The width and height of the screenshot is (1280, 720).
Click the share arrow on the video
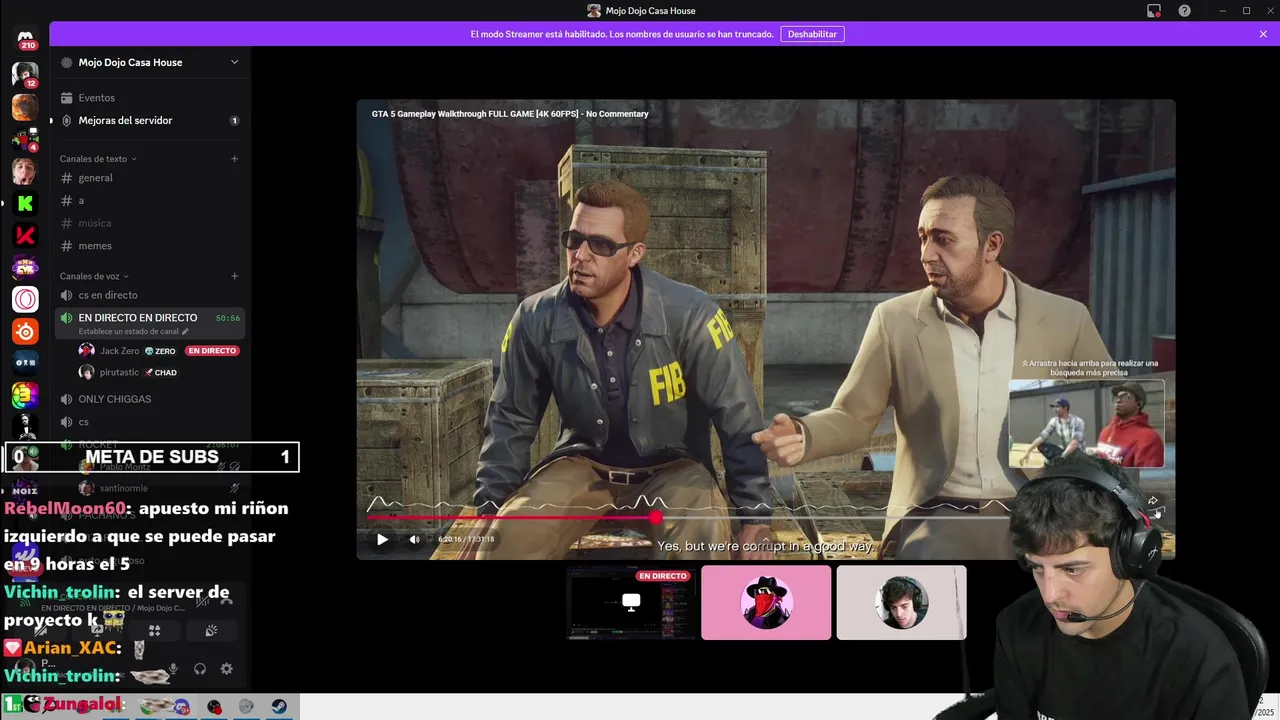click(x=1153, y=501)
